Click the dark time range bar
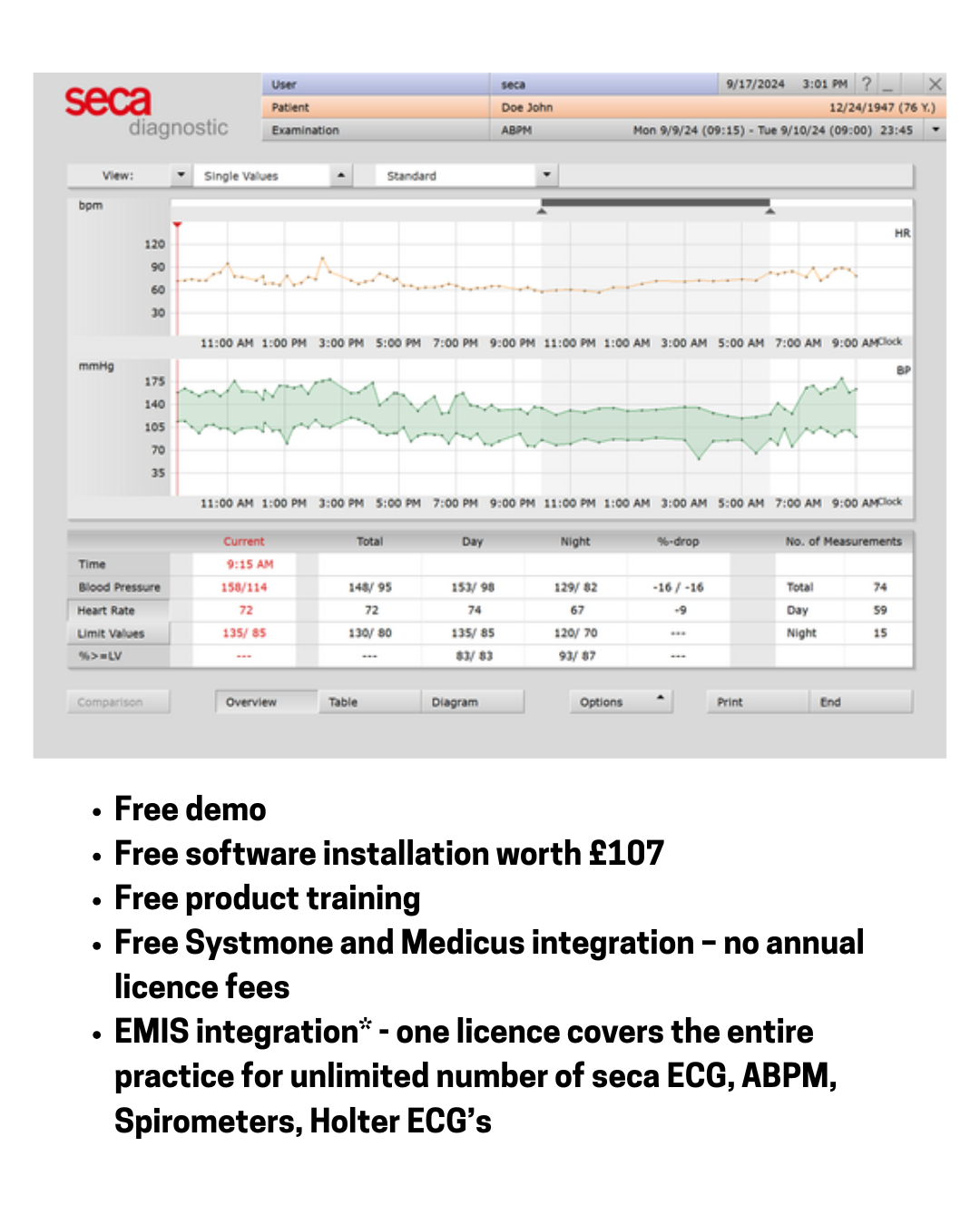This screenshot has width=980, height=1225. coord(655,202)
